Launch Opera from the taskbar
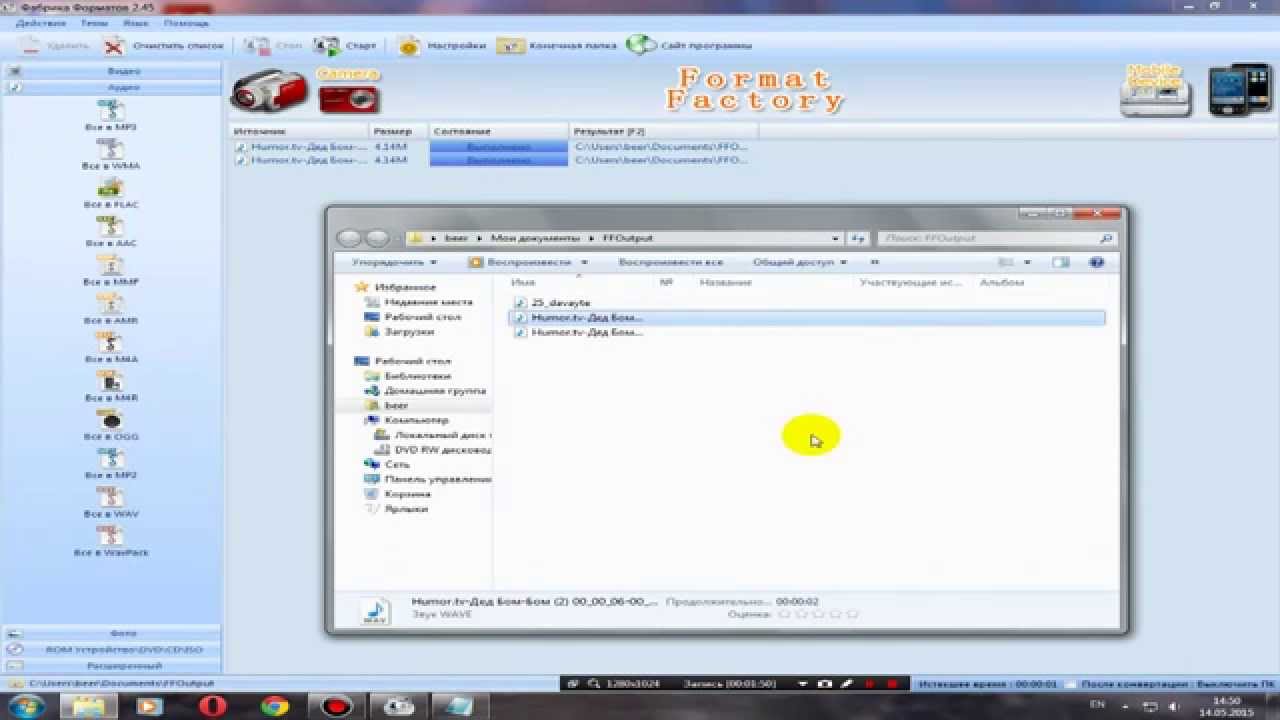 pos(212,706)
